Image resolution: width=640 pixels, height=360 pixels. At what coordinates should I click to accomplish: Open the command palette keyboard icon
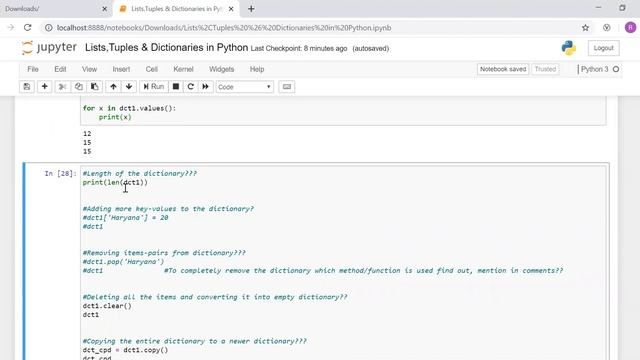pos(287,87)
